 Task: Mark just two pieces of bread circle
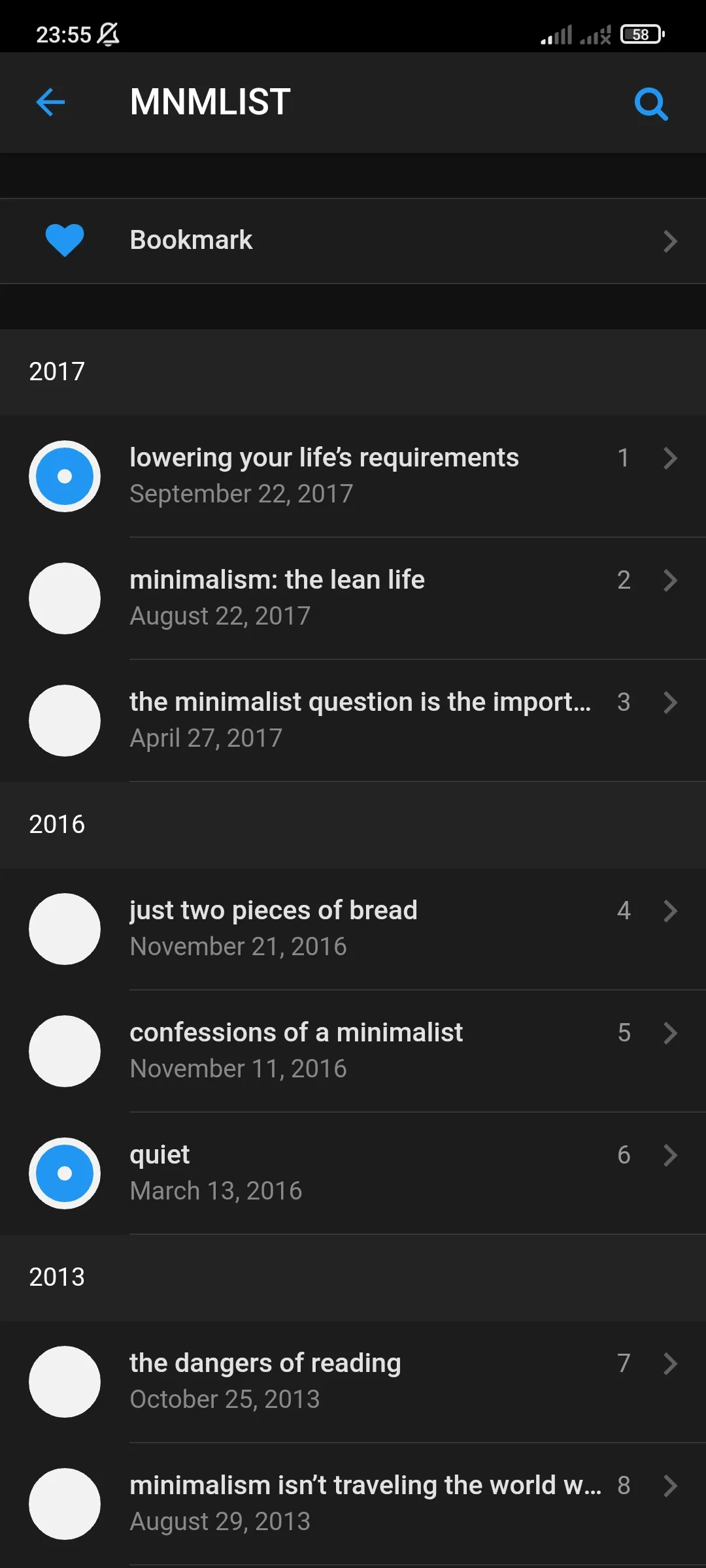pyautogui.click(x=65, y=929)
